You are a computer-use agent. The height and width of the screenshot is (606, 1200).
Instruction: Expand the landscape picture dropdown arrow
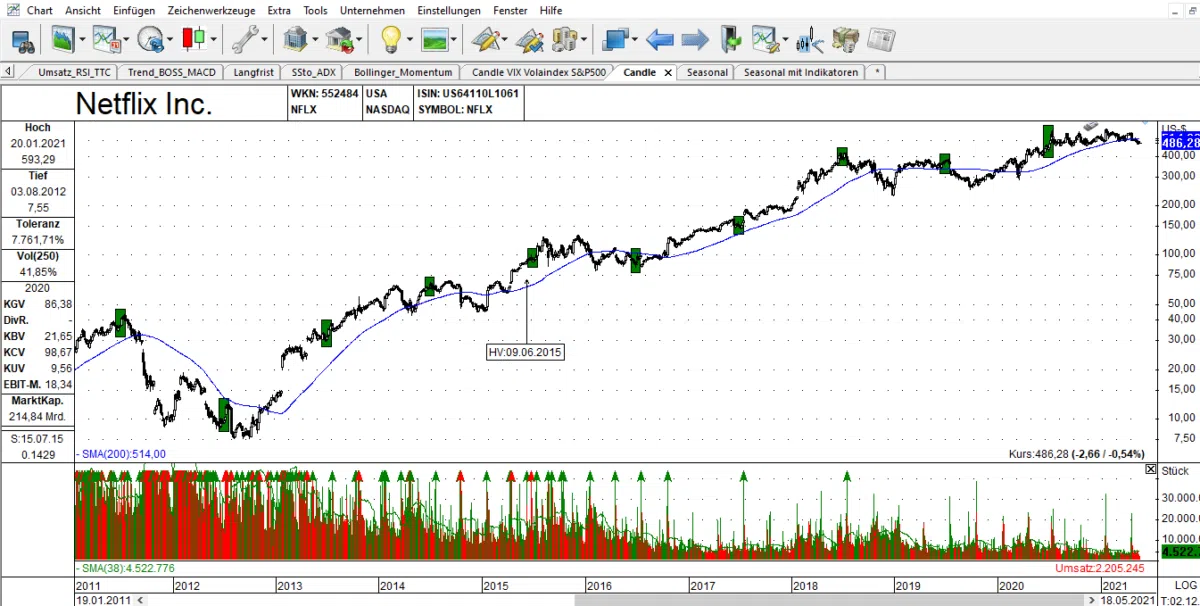click(454, 41)
